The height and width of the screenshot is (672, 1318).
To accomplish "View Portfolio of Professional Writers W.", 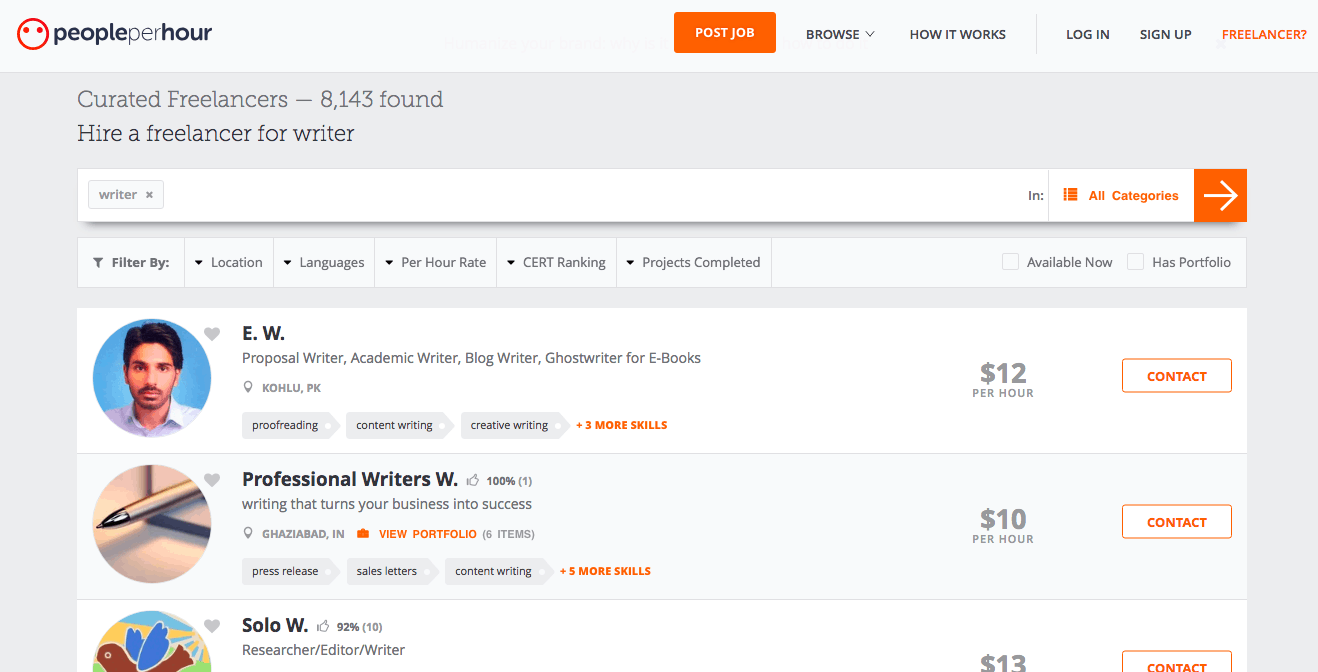I will [428, 534].
